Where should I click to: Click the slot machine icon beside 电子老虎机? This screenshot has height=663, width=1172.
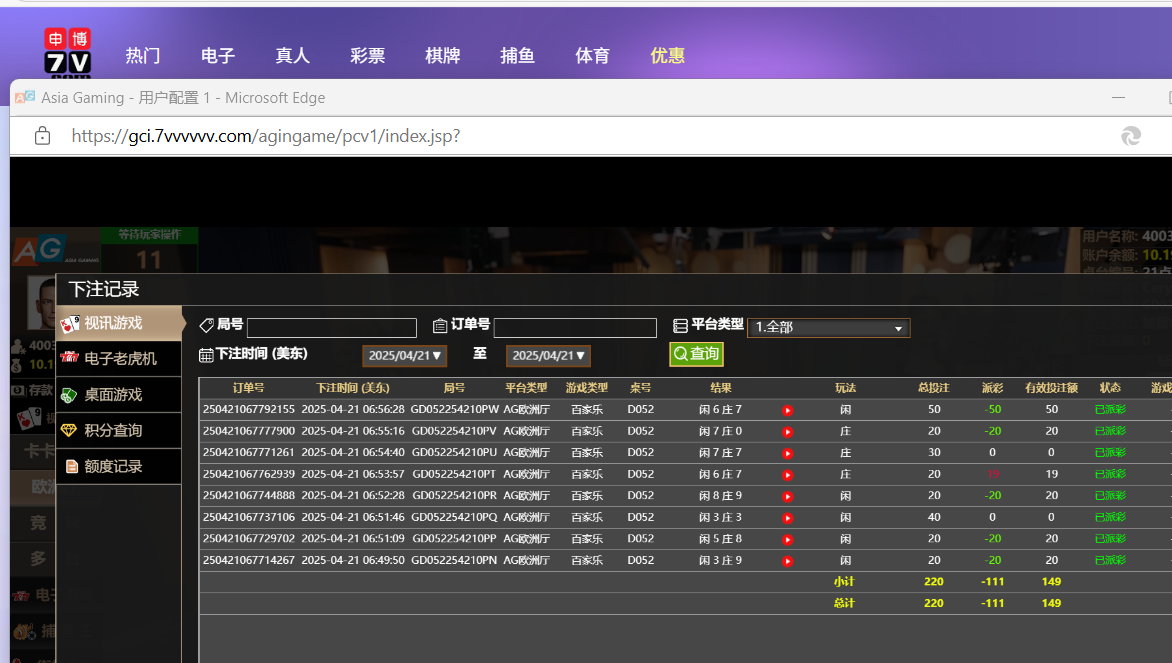pyautogui.click(x=69, y=358)
